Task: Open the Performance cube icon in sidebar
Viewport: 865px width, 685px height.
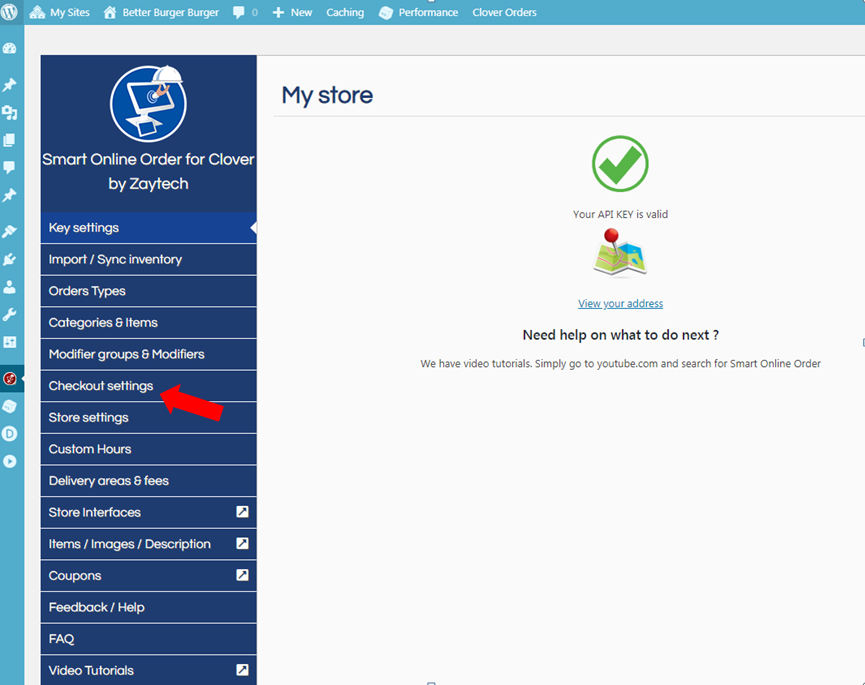Action: tap(9, 406)
